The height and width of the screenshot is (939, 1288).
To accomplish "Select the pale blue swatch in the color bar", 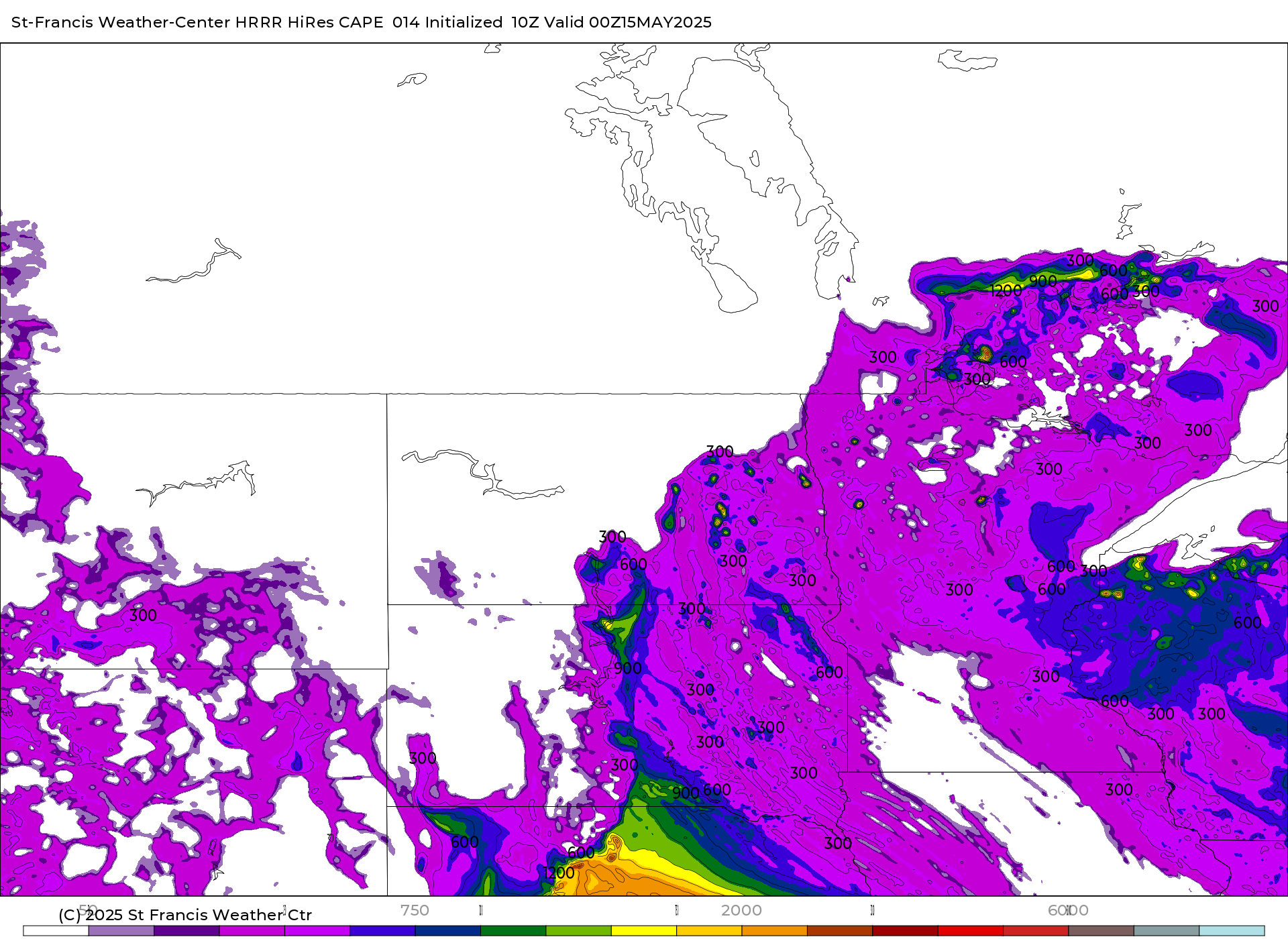I will (x=1232, y=931).
